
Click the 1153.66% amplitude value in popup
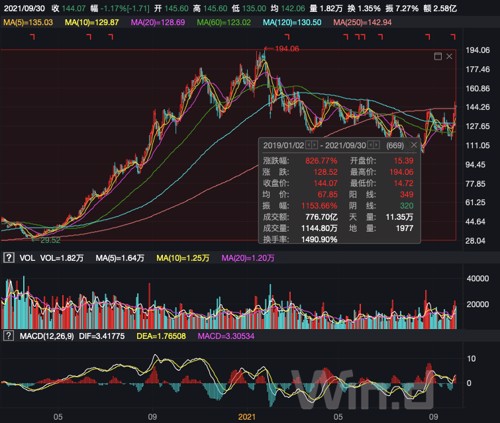[319, 206]
